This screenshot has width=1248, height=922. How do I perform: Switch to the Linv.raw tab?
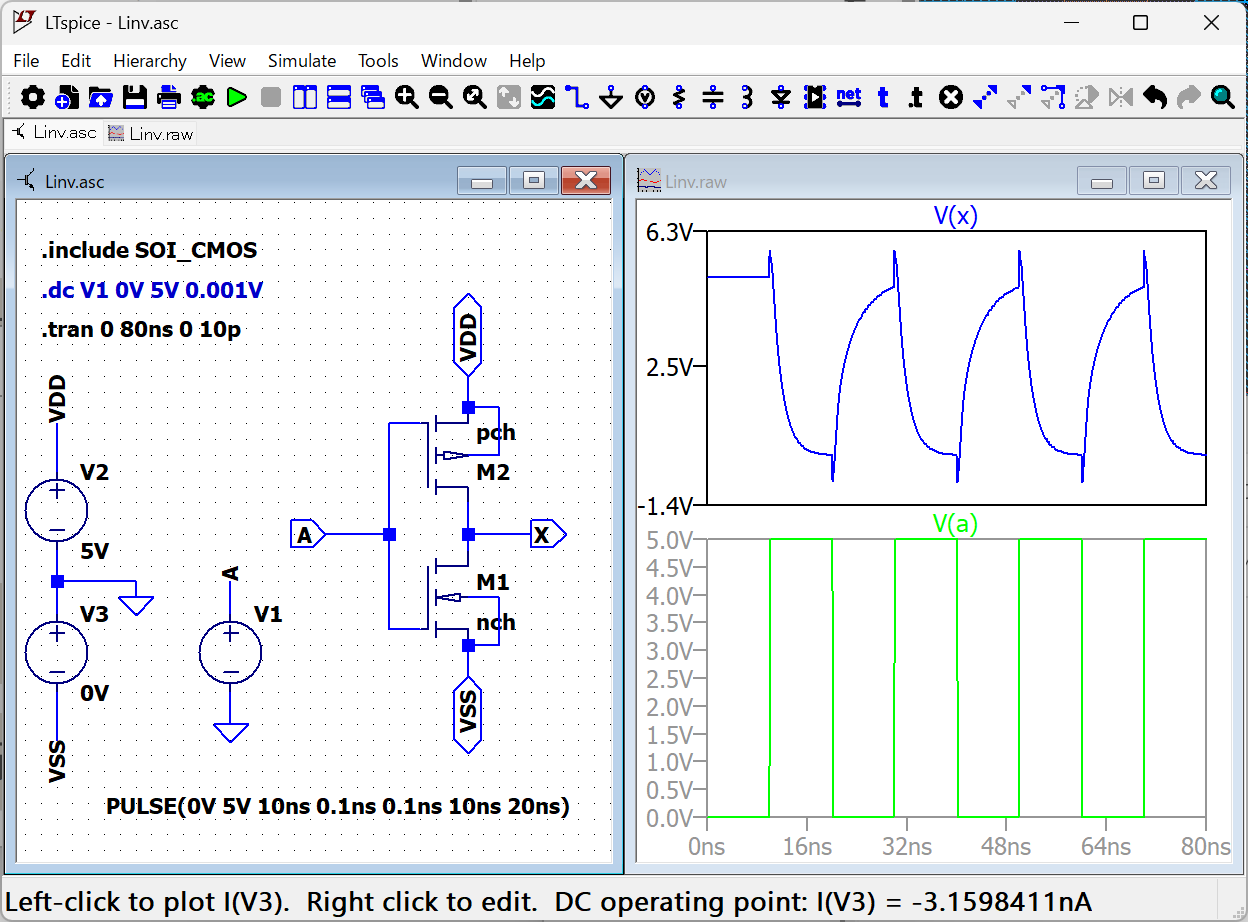(x=151, y=133)
